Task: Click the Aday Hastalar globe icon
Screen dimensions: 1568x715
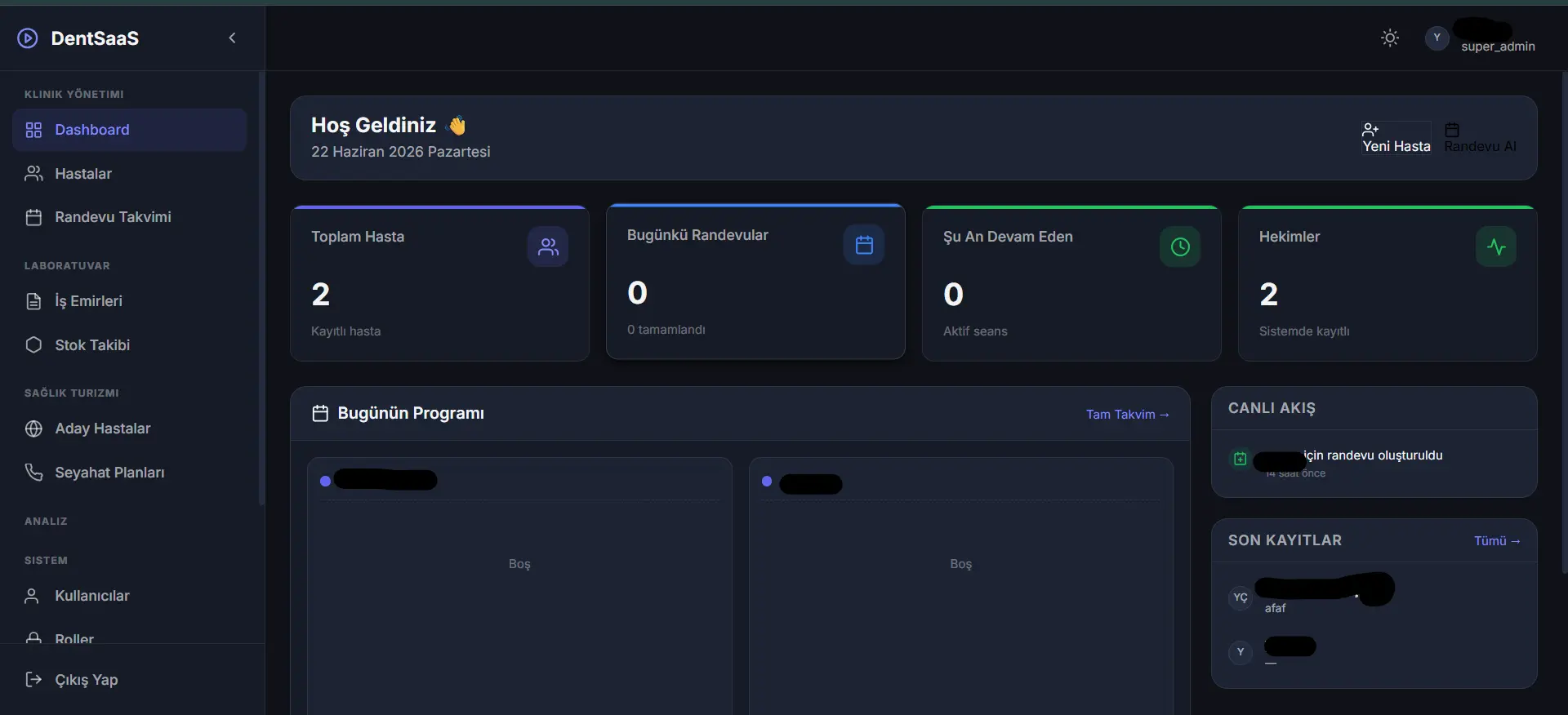Action: [33, 429]
